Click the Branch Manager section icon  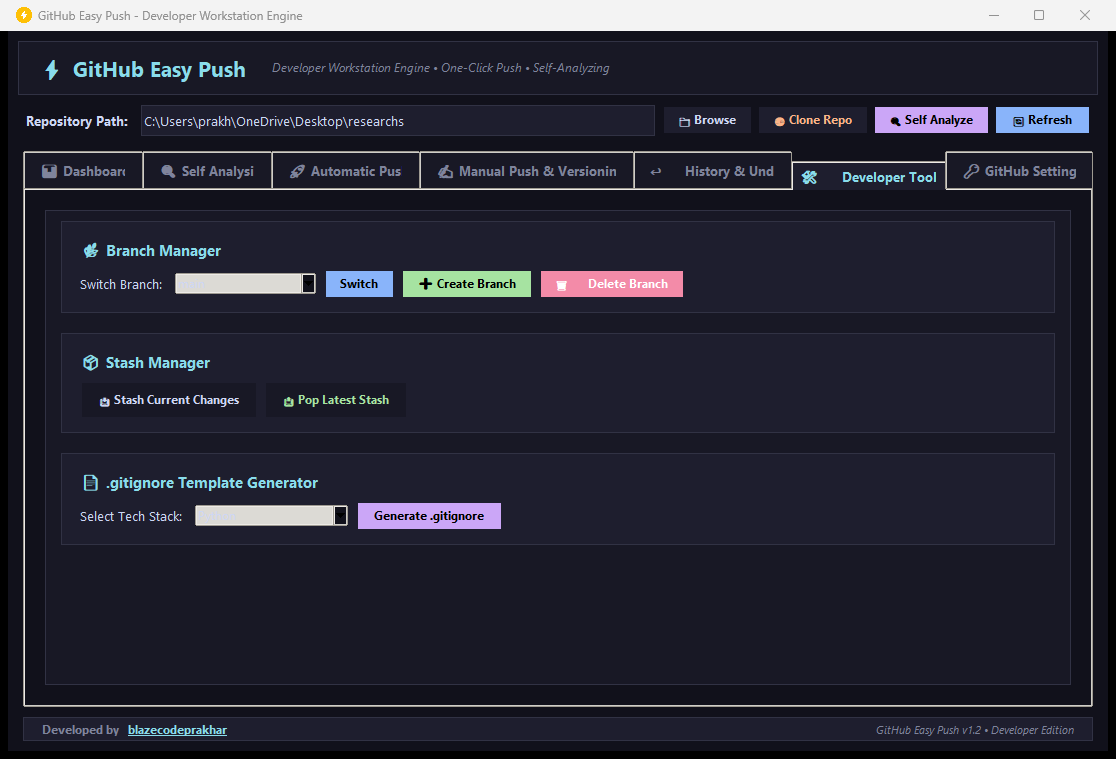(91, 251)
